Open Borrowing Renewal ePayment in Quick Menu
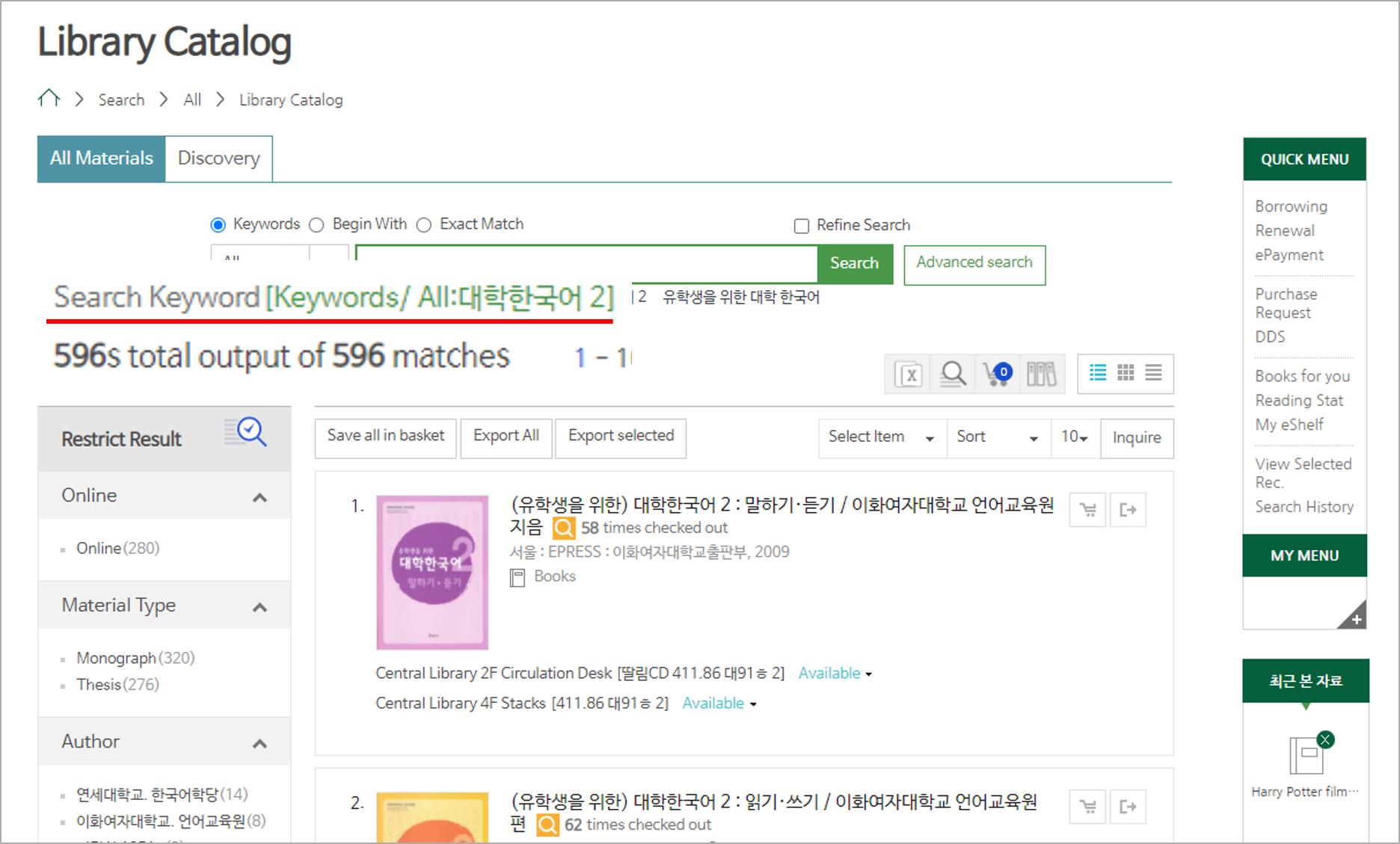This screenshot has width=1400, height=844. (x=1292, y=231)
